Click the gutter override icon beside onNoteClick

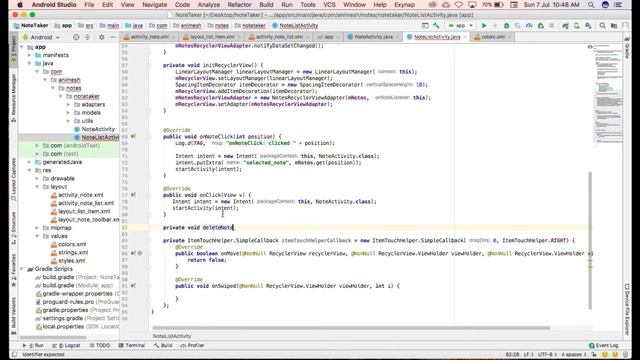[x=133, y=136]
